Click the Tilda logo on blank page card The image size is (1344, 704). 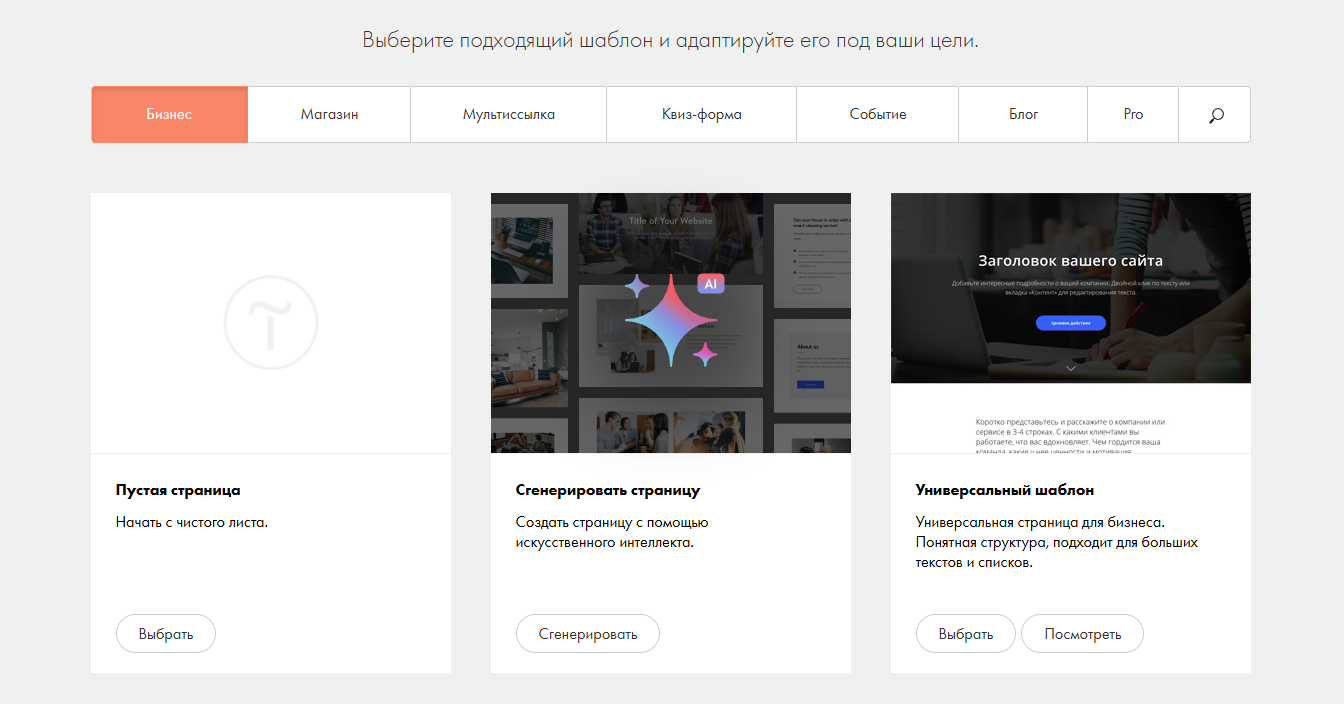[x=270, y=323]
